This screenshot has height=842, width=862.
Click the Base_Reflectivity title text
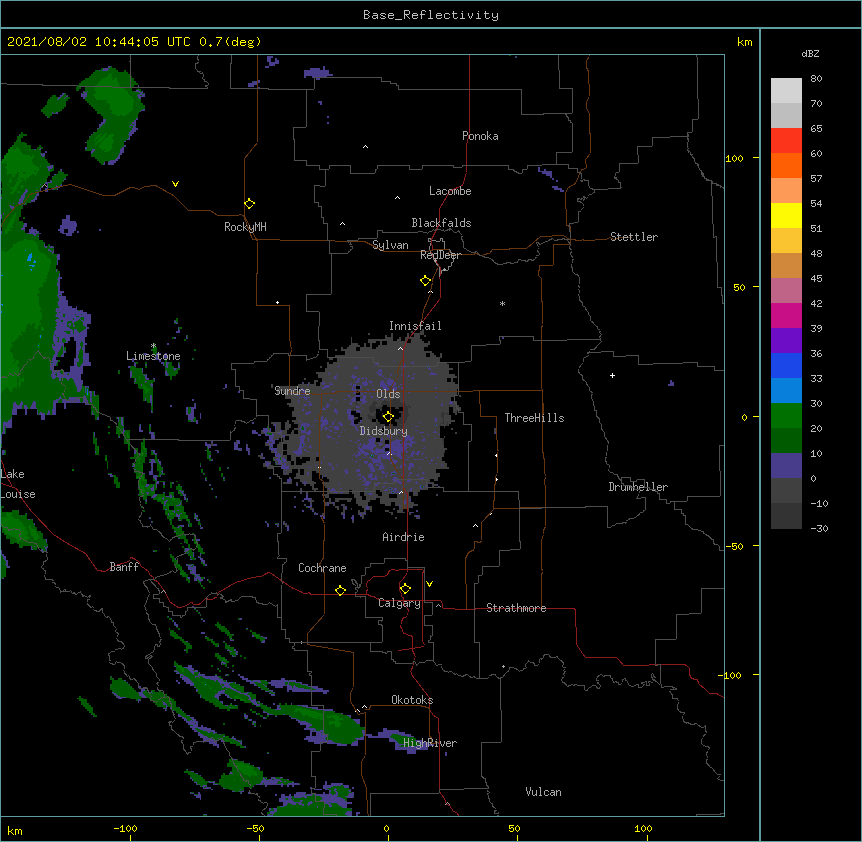(431, 15)
